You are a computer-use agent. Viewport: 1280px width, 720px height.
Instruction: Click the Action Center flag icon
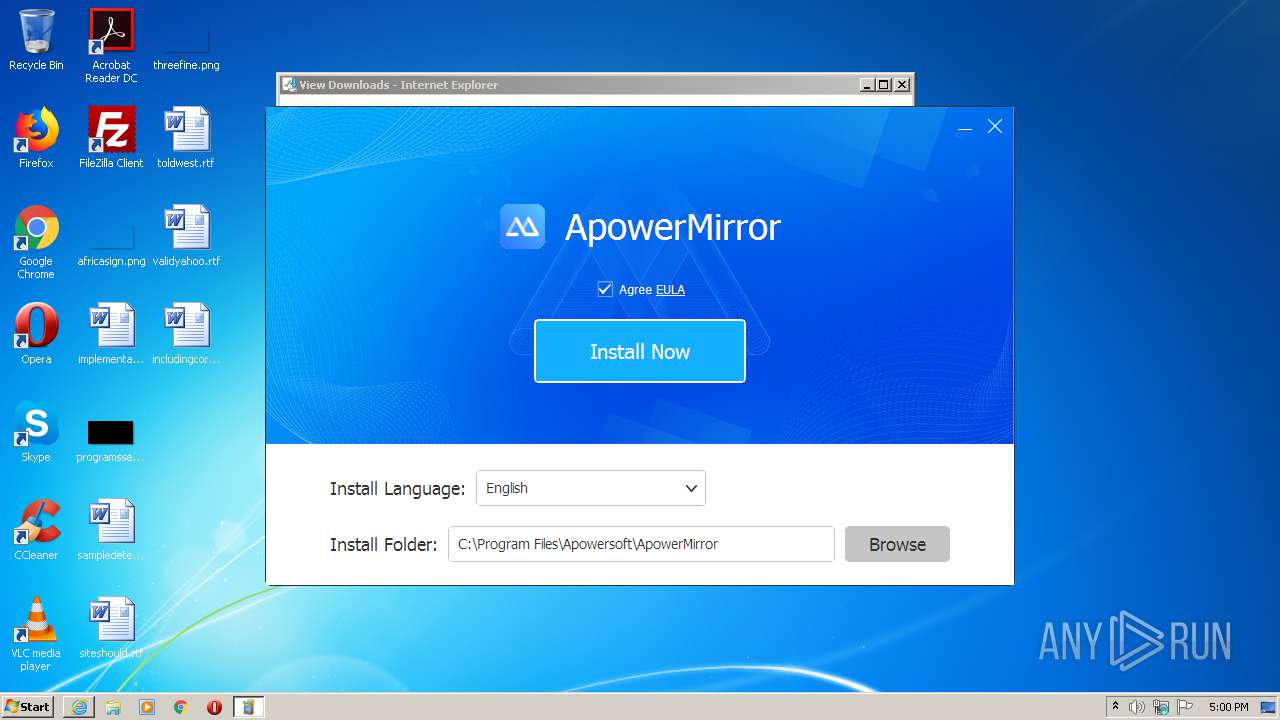[1185, 707]
